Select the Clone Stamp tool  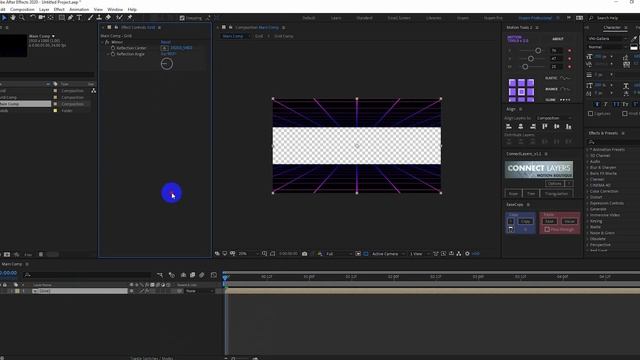tap(99, 18)
